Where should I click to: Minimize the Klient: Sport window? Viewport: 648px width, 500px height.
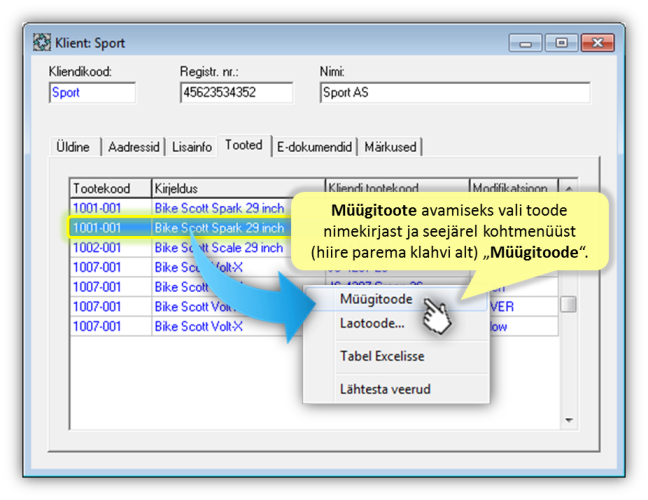pos(525,43)
